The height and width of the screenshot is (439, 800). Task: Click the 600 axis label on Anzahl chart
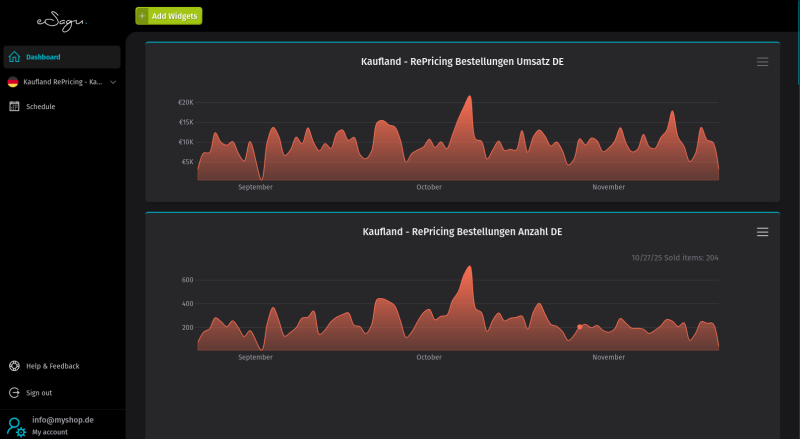(188, 280)
